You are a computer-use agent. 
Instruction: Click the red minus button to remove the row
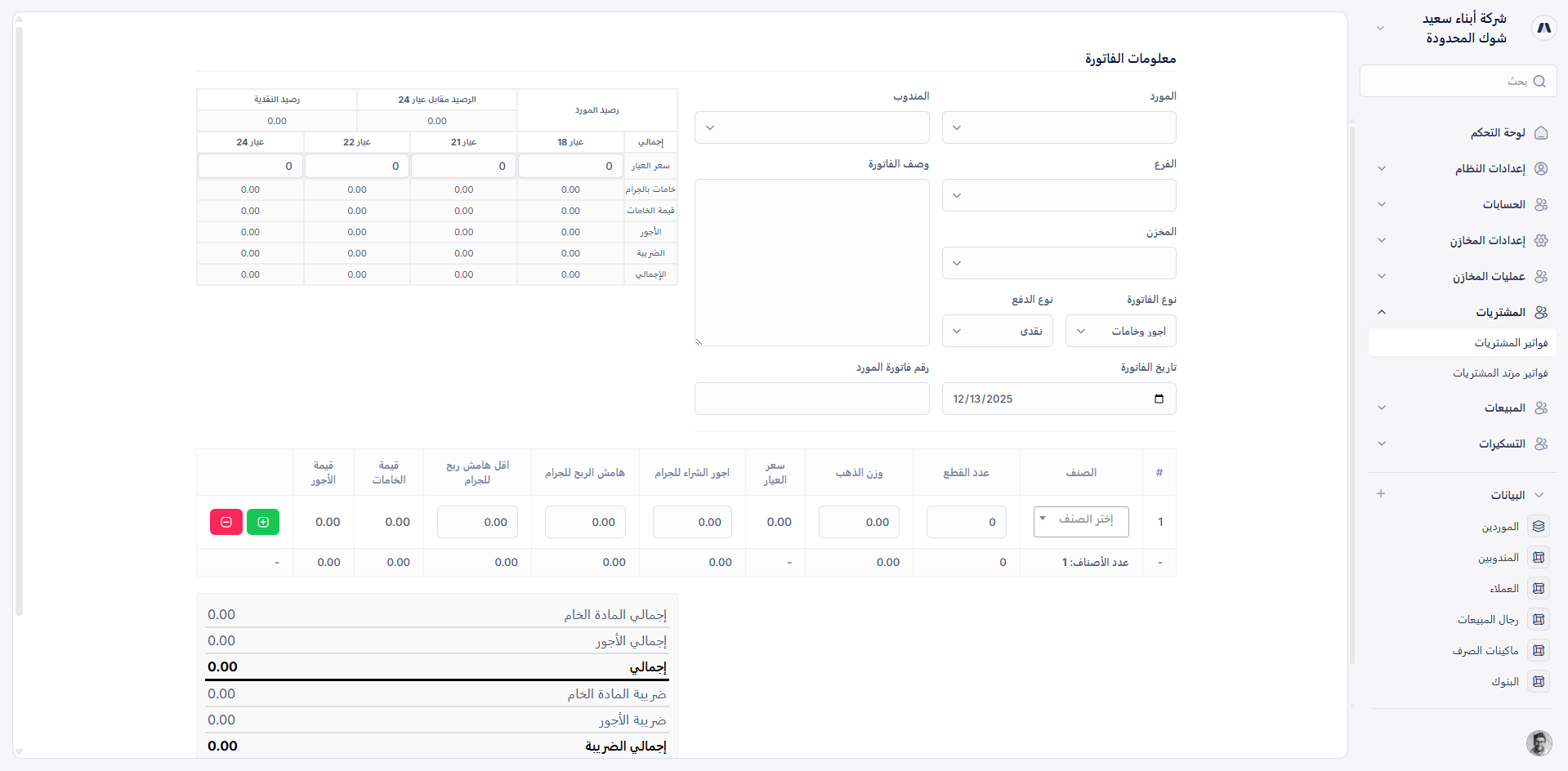point(226,522)
